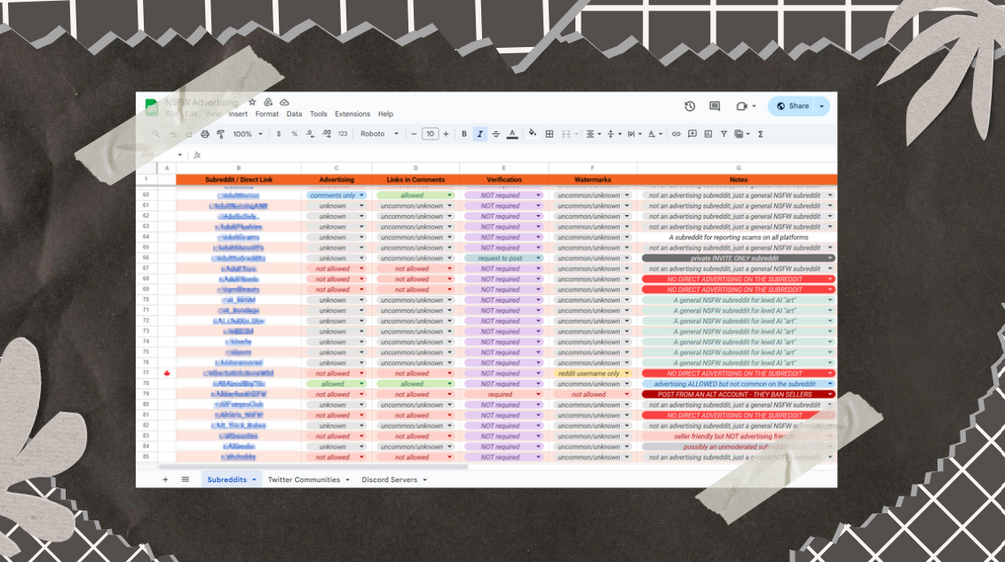Select the 'Subreddit / Direct Link' header cell
The width and height of the screenshot is (1005, 562).
point(239,180)
